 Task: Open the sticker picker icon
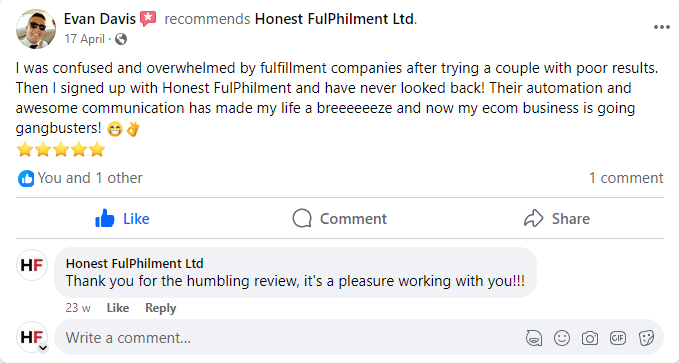tap(646, 338)
